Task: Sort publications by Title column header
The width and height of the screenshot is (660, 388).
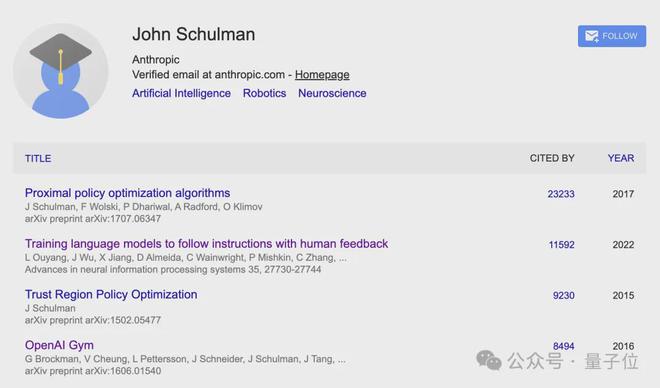Action: click(x=38, y=159)
